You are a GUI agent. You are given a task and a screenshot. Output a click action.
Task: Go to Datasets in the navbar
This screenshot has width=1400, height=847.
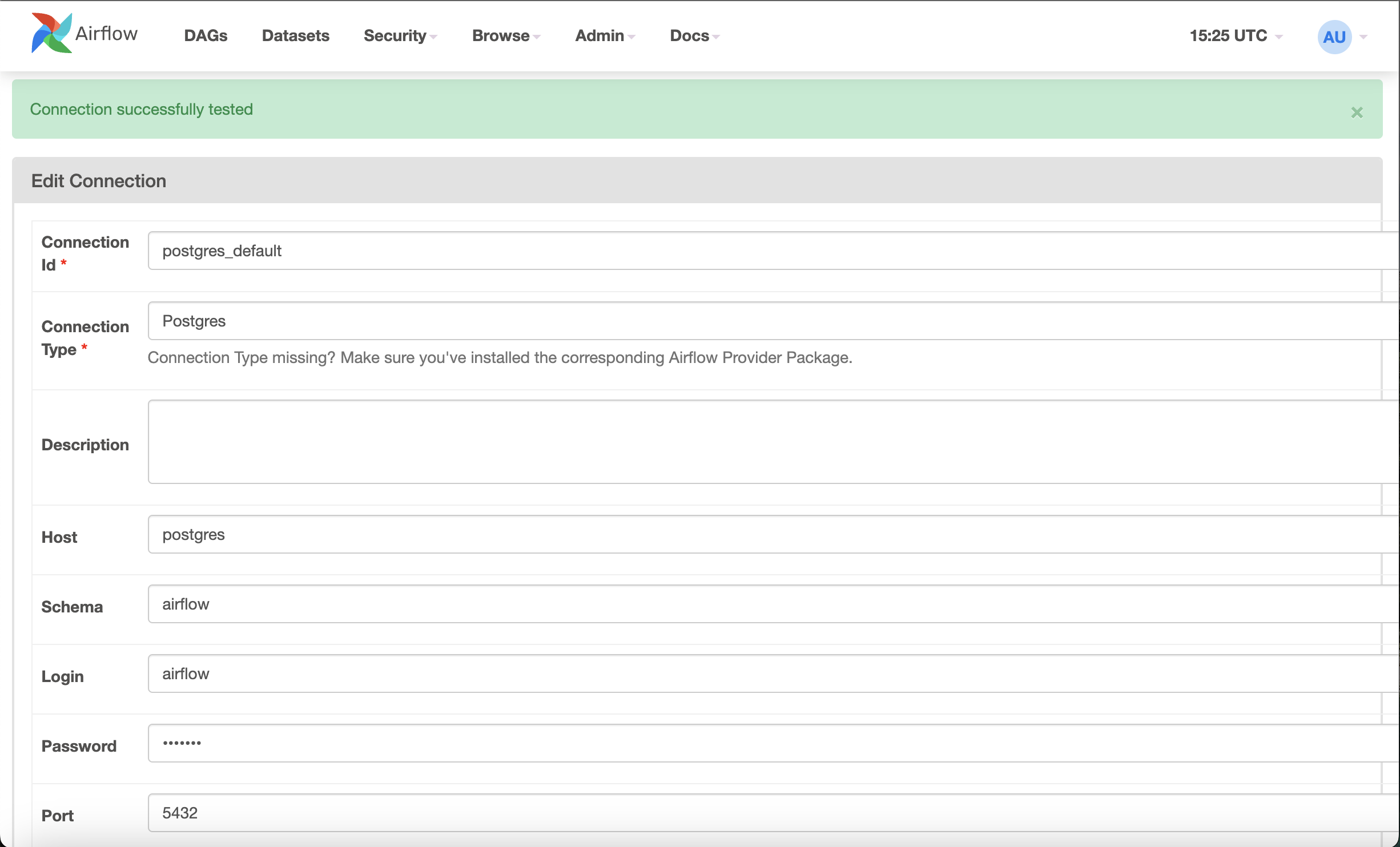pos(295,35)
